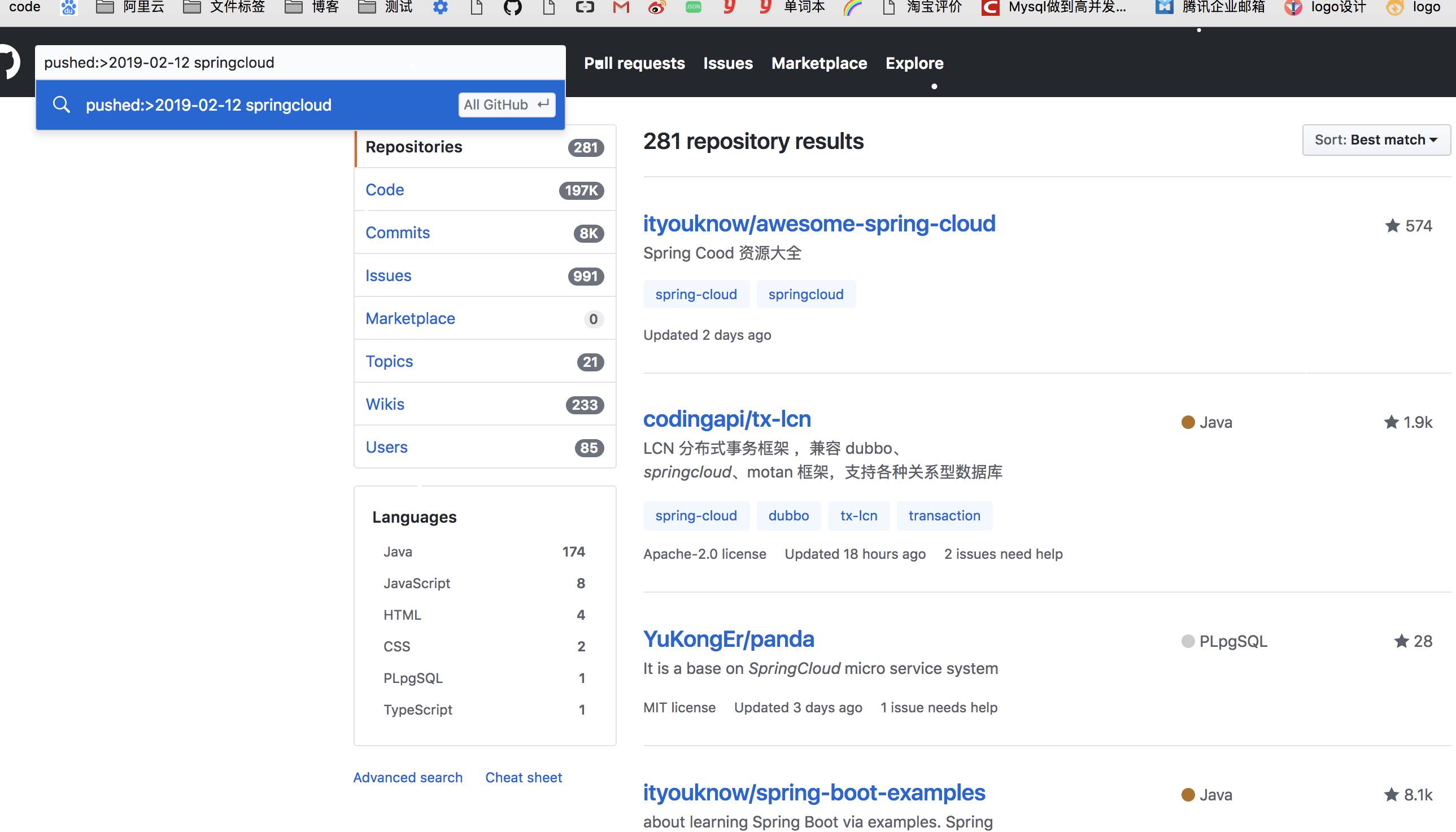1456x832 pixels.
Task: Open the 阿里云 bookmark folder
Action: coord(130,7)
